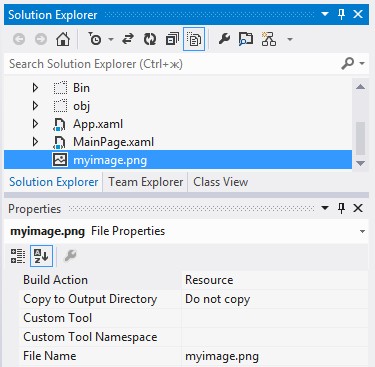This screenshot has width=375, height=367.
Task: Expand the obj folder node
Action: (35, 106)
